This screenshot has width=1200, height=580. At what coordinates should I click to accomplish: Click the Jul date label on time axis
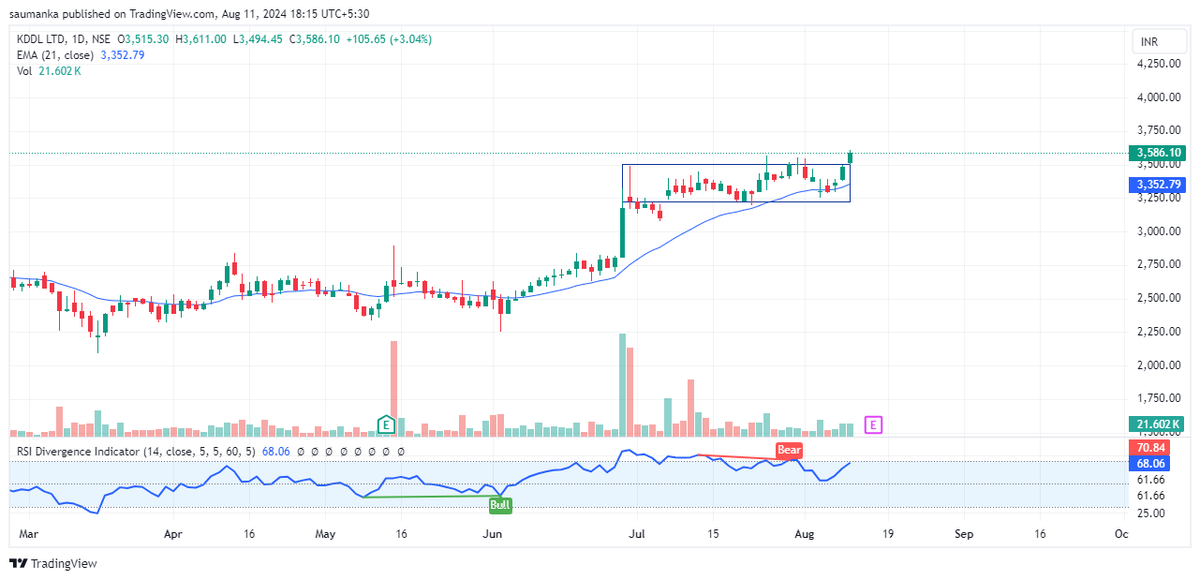point(638,535)
